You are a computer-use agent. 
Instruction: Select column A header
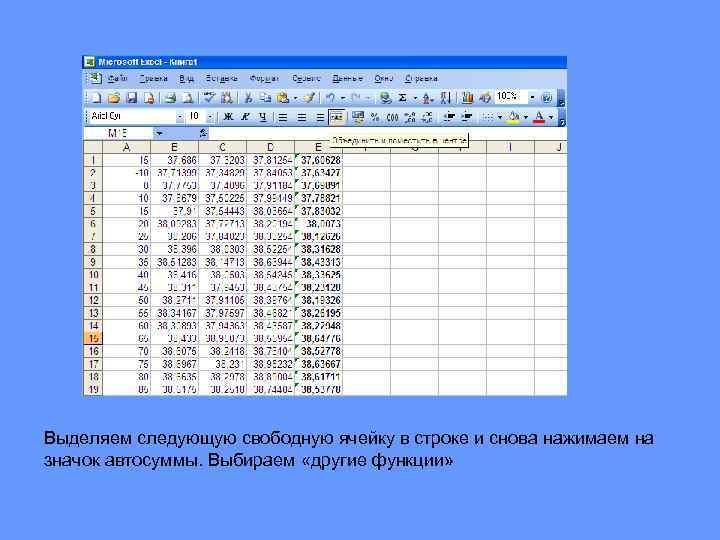pyautogui.click(x=127, y=147)
